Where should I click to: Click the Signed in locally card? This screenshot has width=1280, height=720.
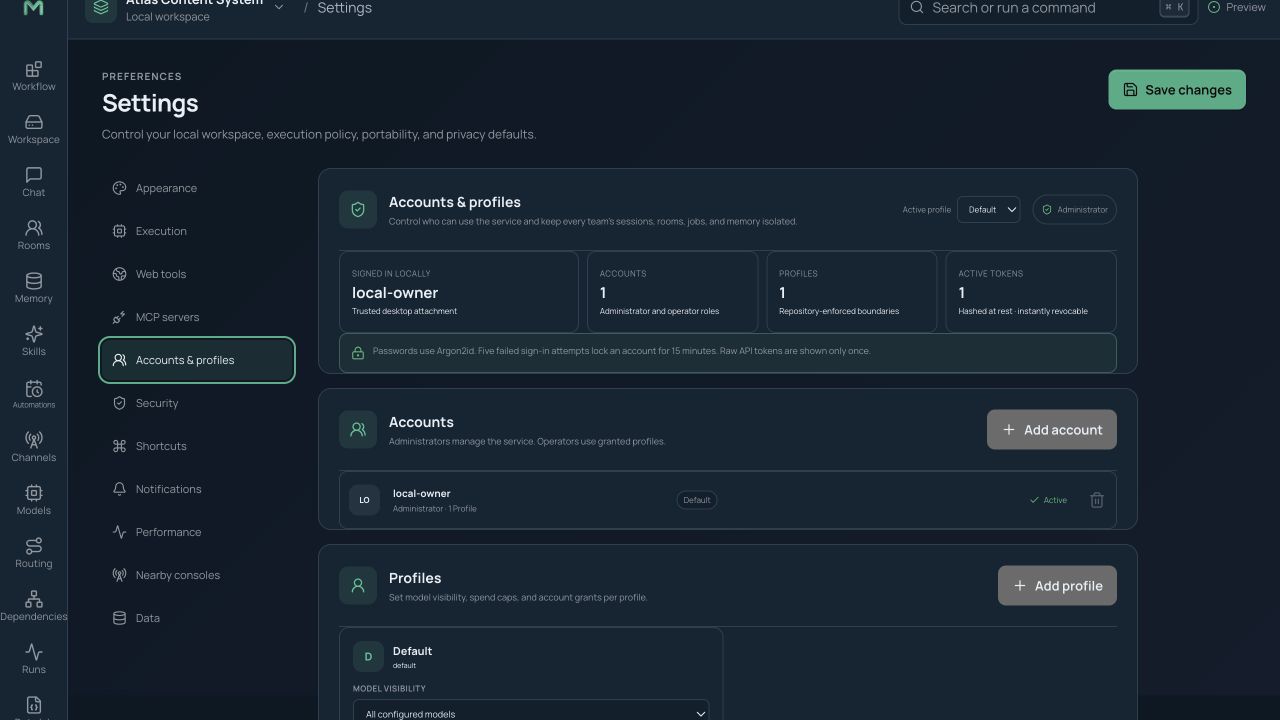(x=459, y=292)
